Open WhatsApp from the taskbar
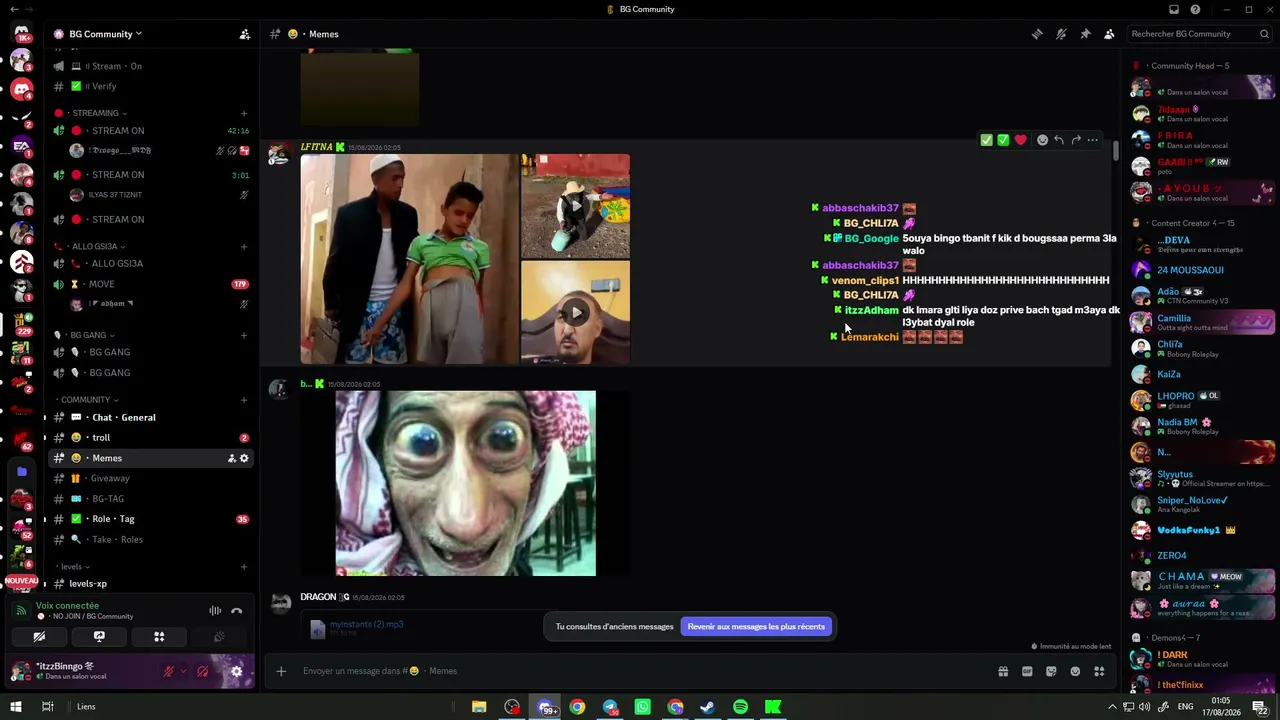Screen dimensions: 1280x720 [x=643, y=707]
